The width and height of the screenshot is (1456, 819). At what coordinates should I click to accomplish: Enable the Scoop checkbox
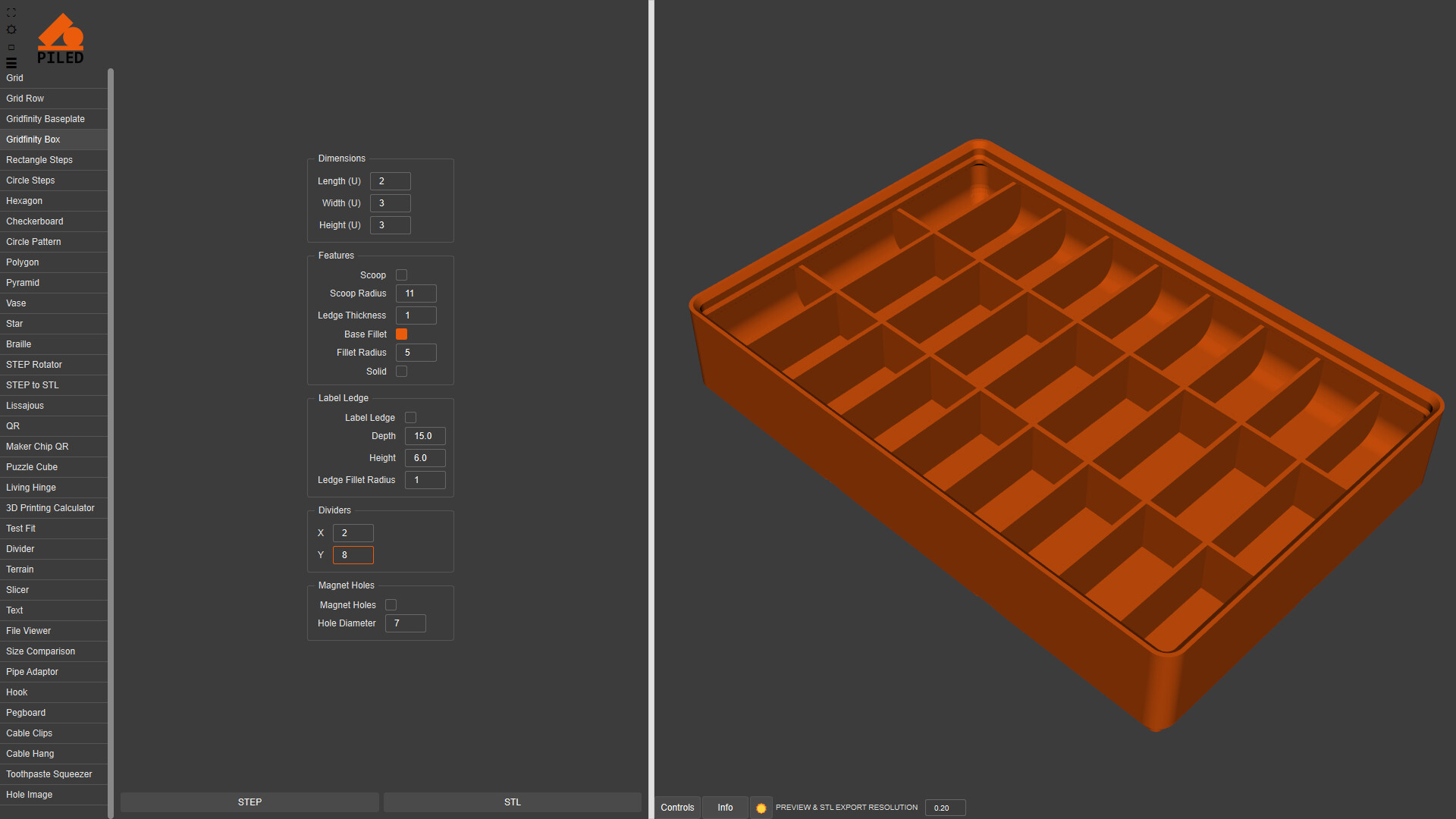(x=402, y=275)
